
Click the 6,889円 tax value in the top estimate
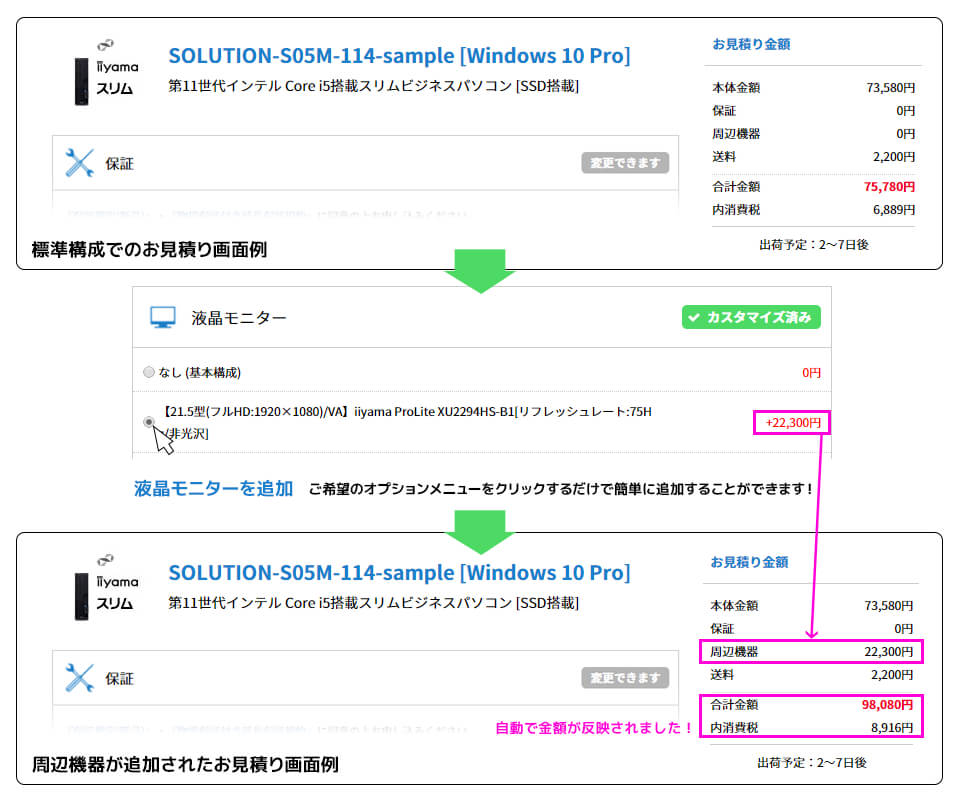[894, 210]
